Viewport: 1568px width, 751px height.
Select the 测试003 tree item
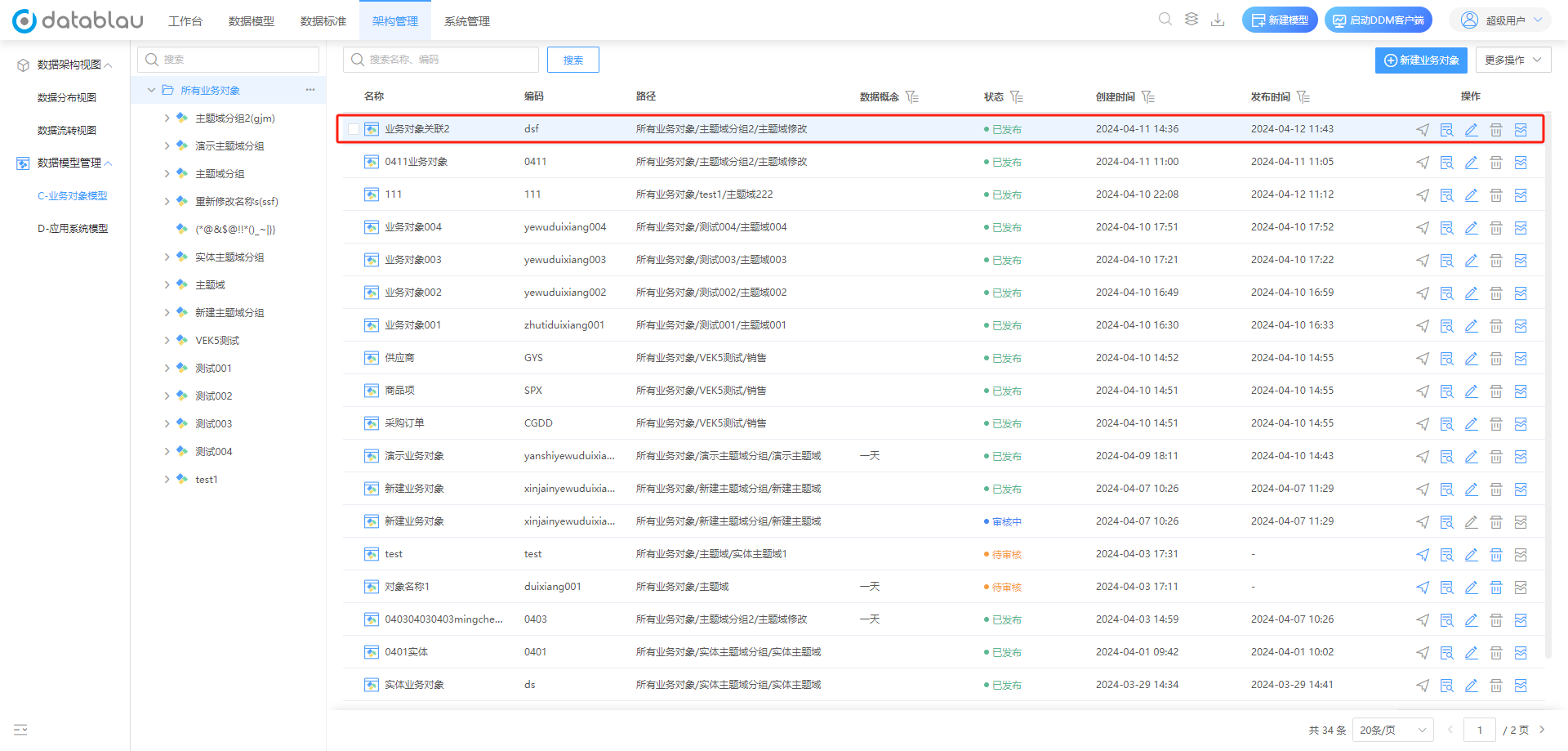click(214, 424)
